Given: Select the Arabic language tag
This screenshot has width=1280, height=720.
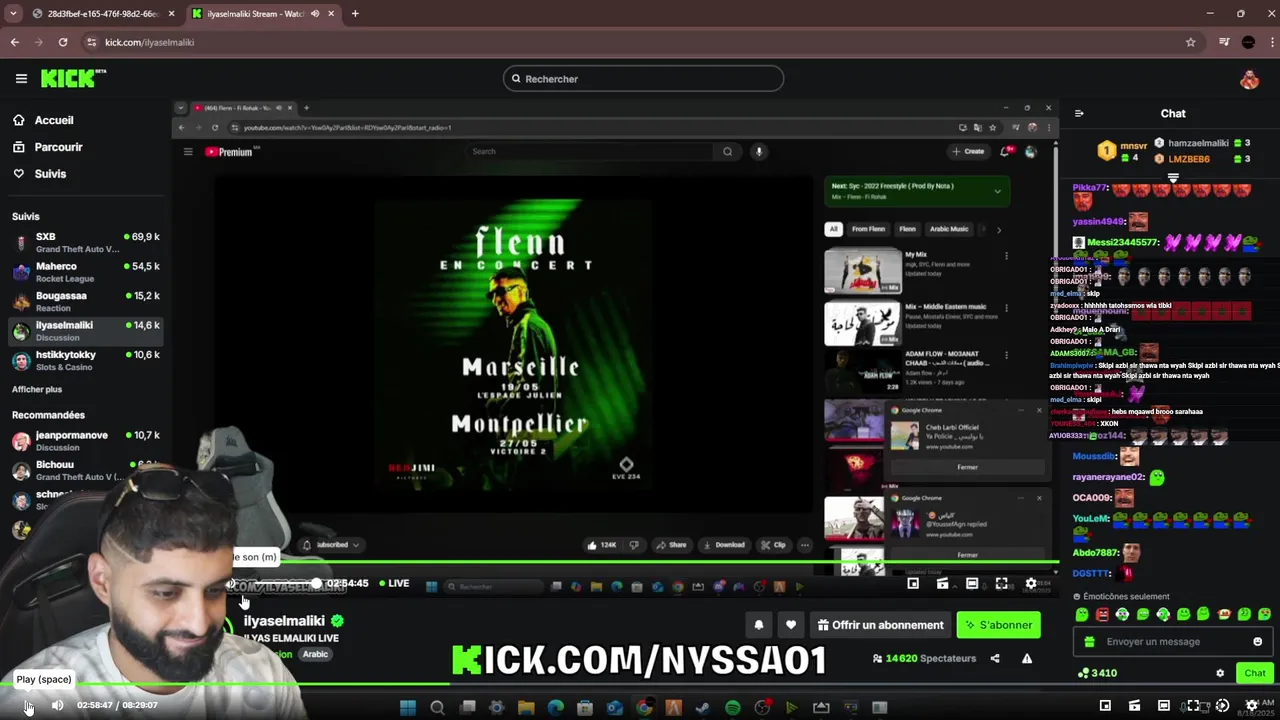Looking at the screenshot, I should click(315, 654).
